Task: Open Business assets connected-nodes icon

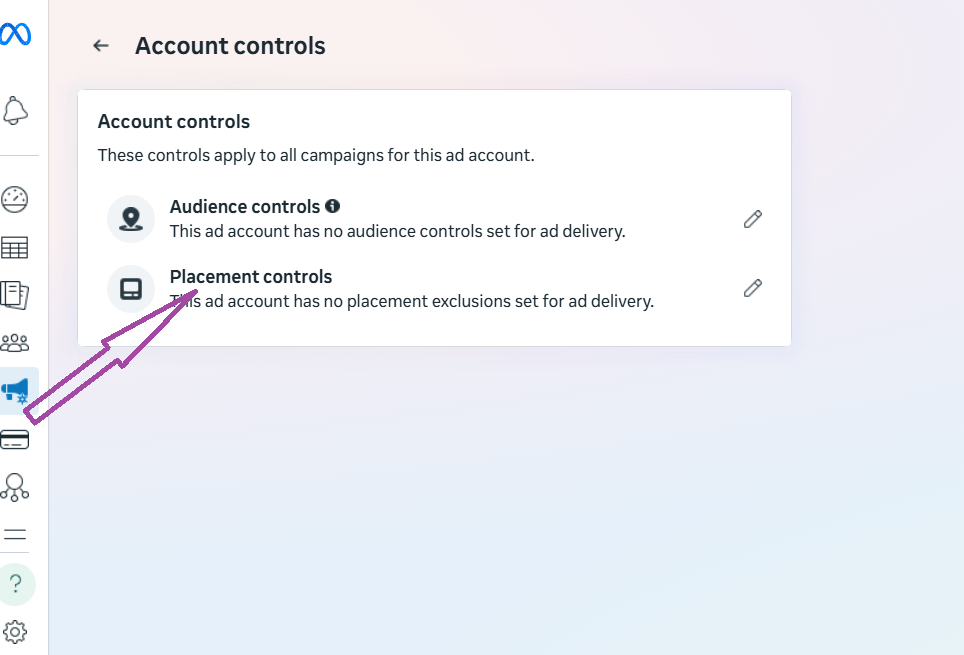Action: [14, 487]
